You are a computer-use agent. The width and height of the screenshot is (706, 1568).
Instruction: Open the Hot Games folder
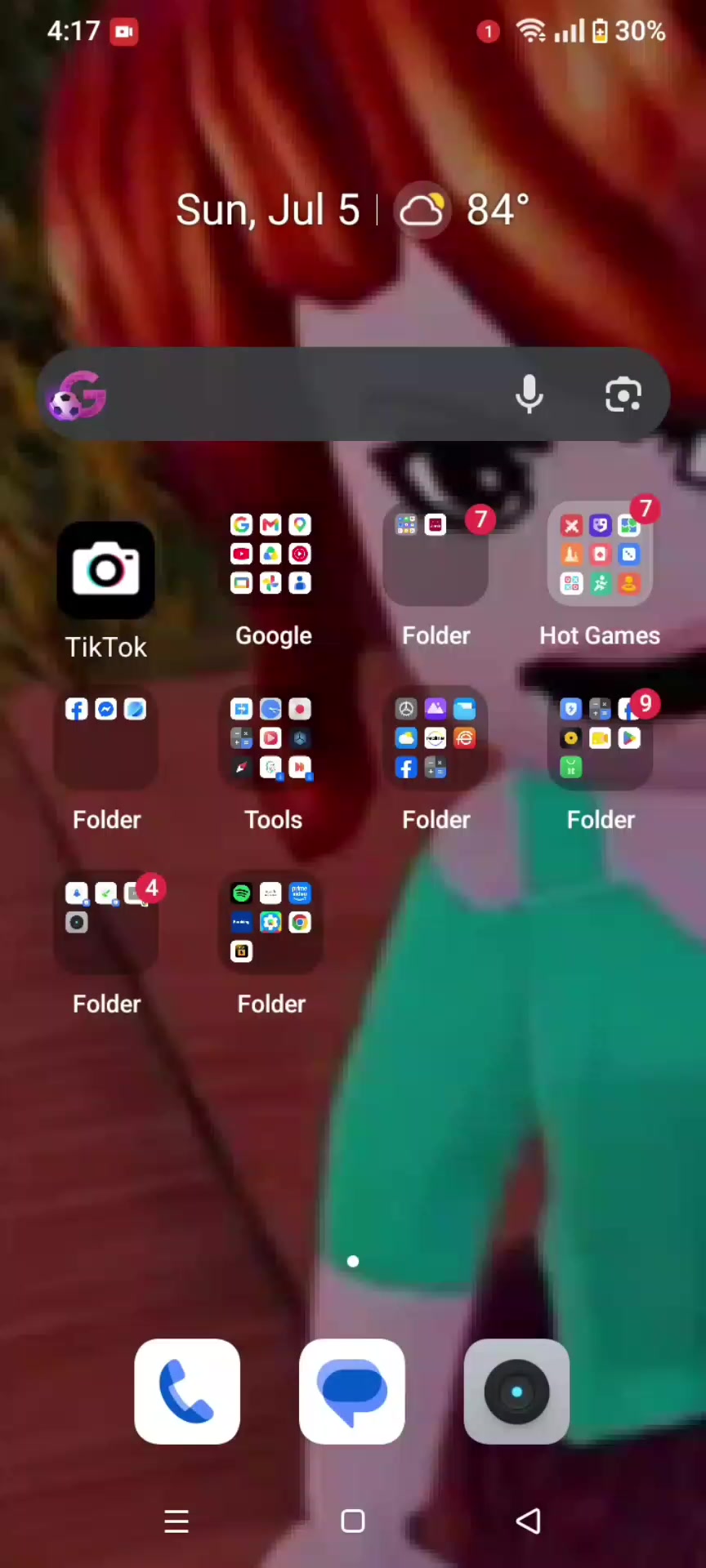pos(600,554)
